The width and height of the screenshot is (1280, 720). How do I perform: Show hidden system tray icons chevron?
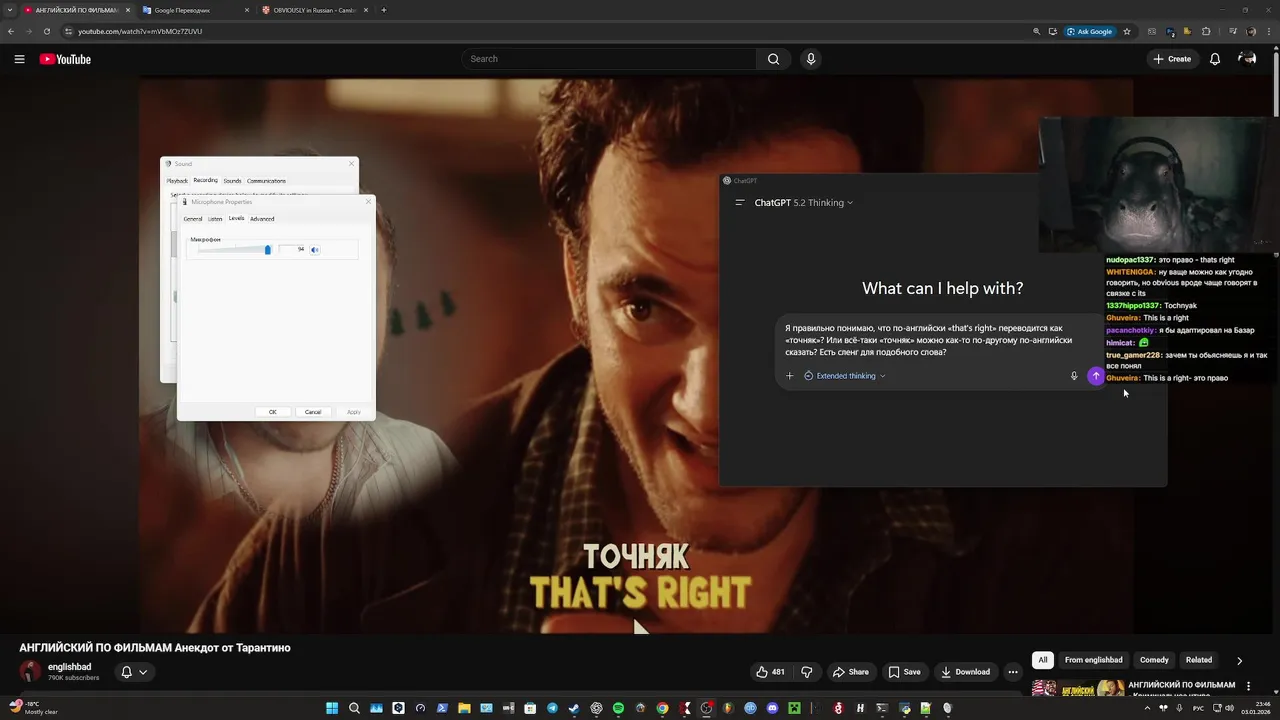click(x=1146, y=708)
